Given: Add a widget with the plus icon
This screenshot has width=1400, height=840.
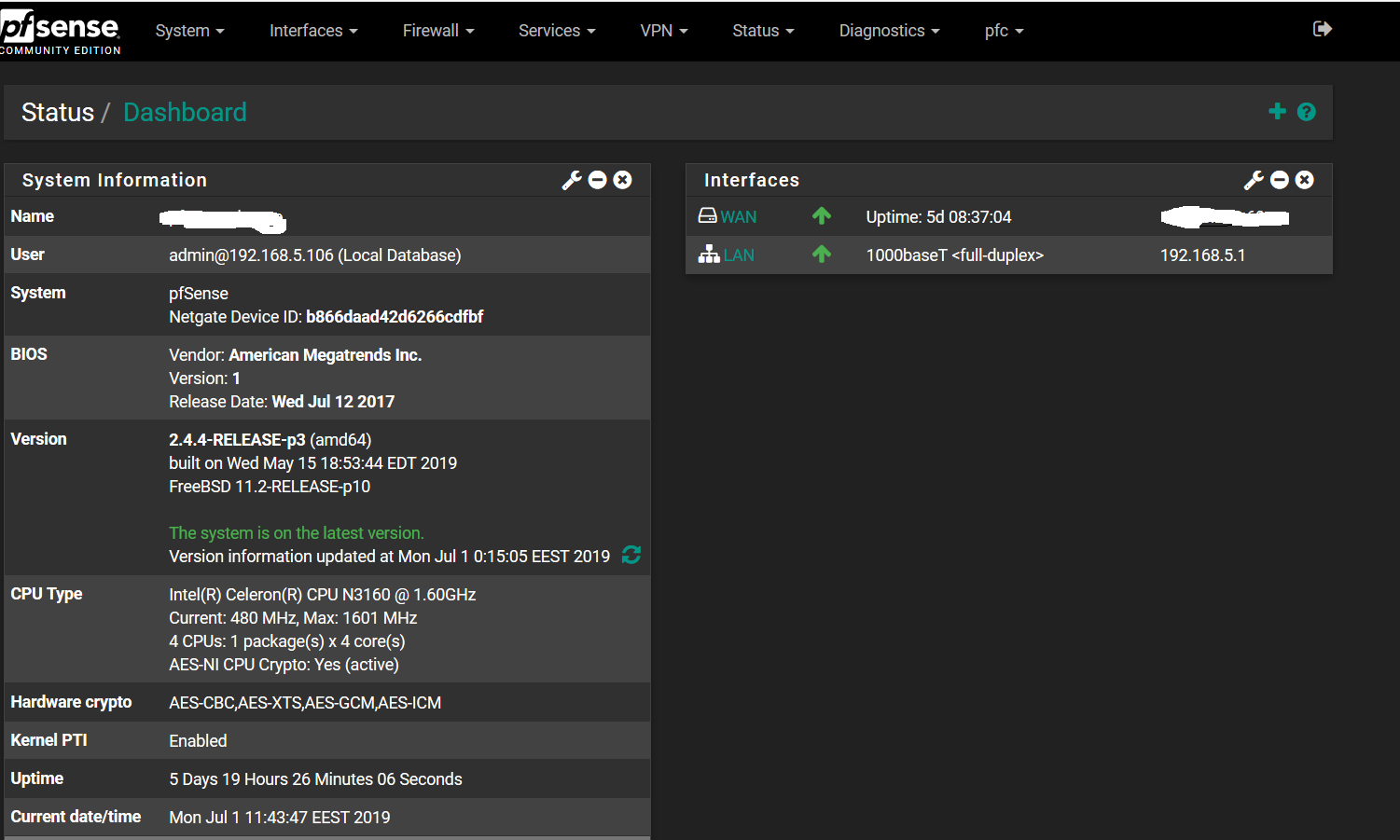Looking at the screenshot, I should (1277, 112).
